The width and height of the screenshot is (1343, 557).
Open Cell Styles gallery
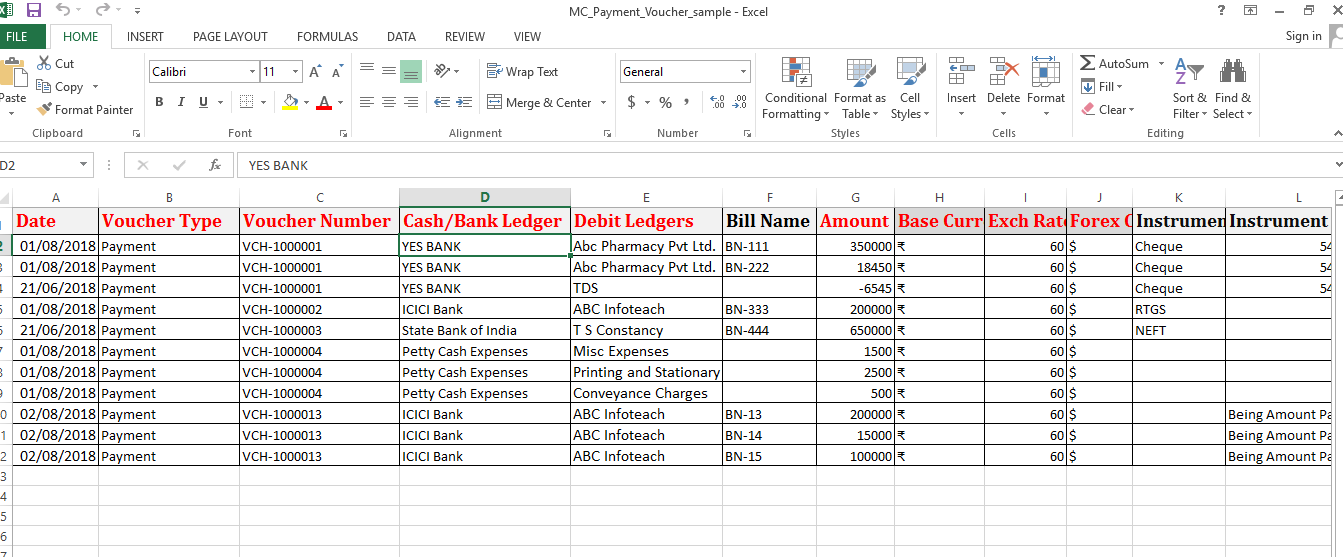910,89
